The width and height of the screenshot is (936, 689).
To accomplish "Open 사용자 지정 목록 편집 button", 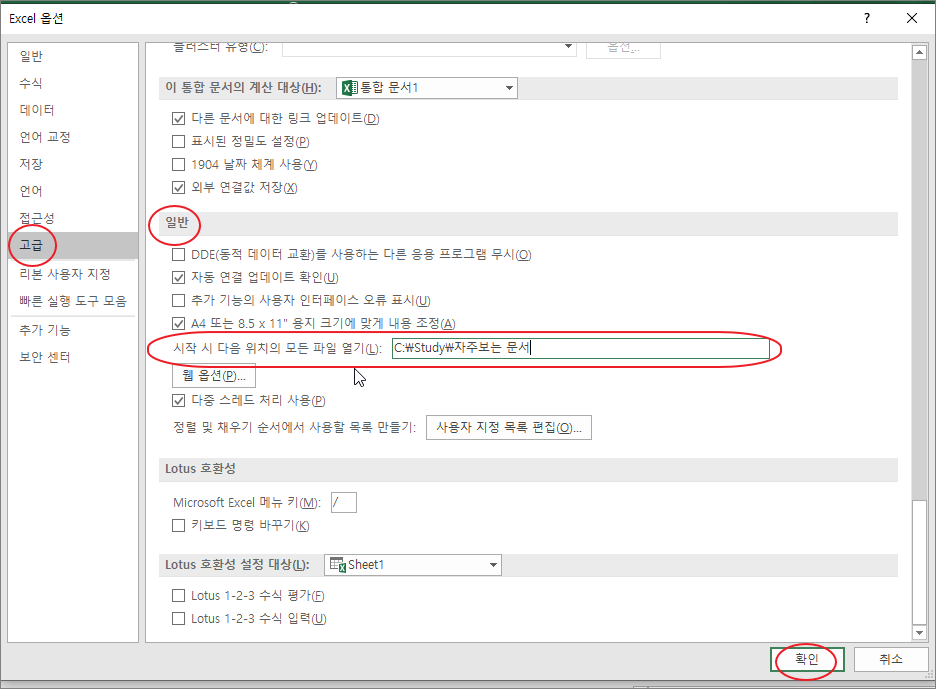I will click(x=509, y=427).
